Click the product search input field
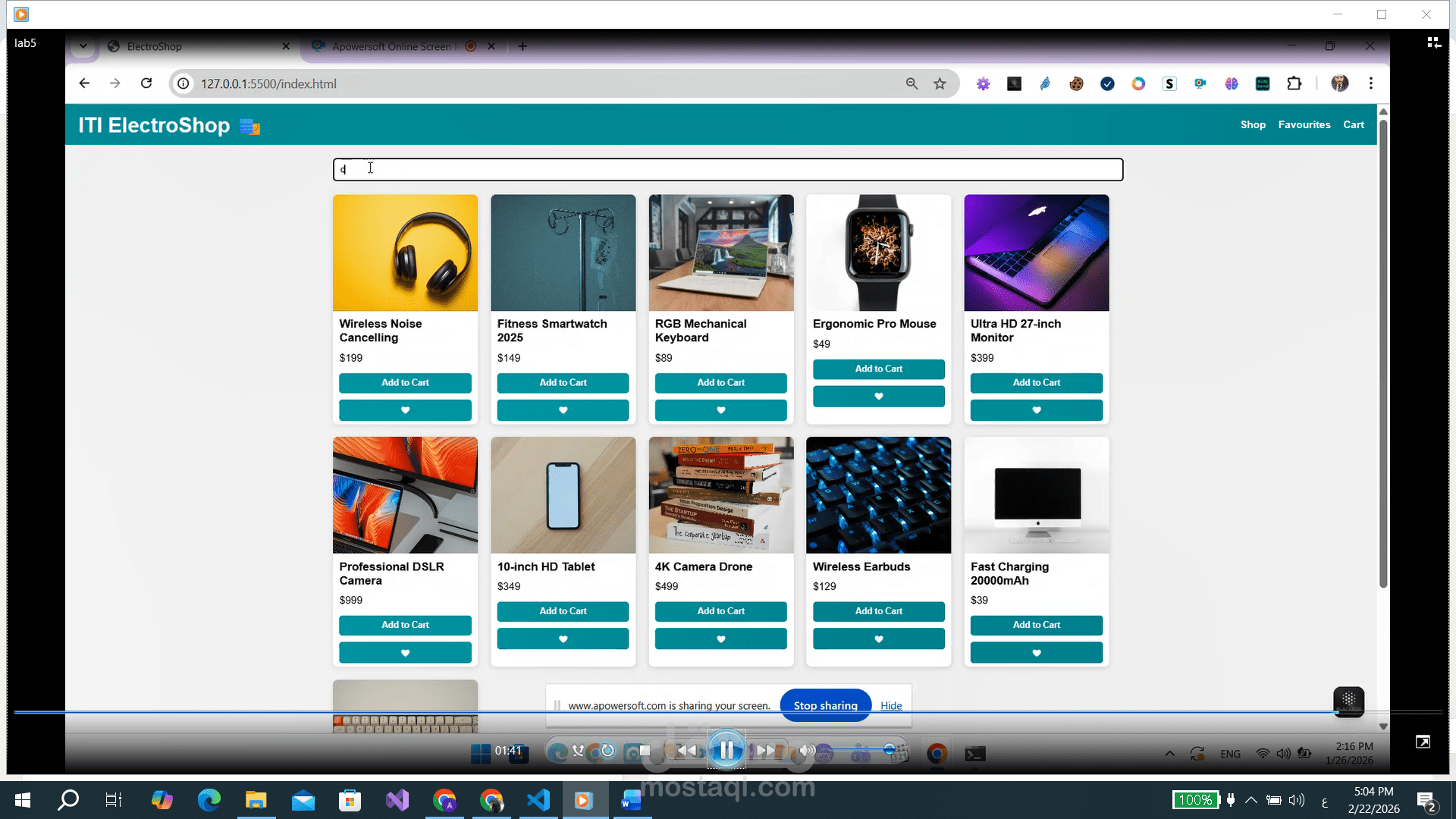Screen dimensions: 1456x819 (x=727, y=170)
